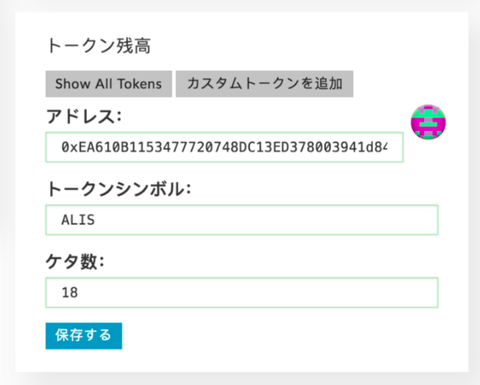Place cursor in the 0xEA610B address text
The width and height of the screenshot is (480, 385).
[x=224, y=147]
